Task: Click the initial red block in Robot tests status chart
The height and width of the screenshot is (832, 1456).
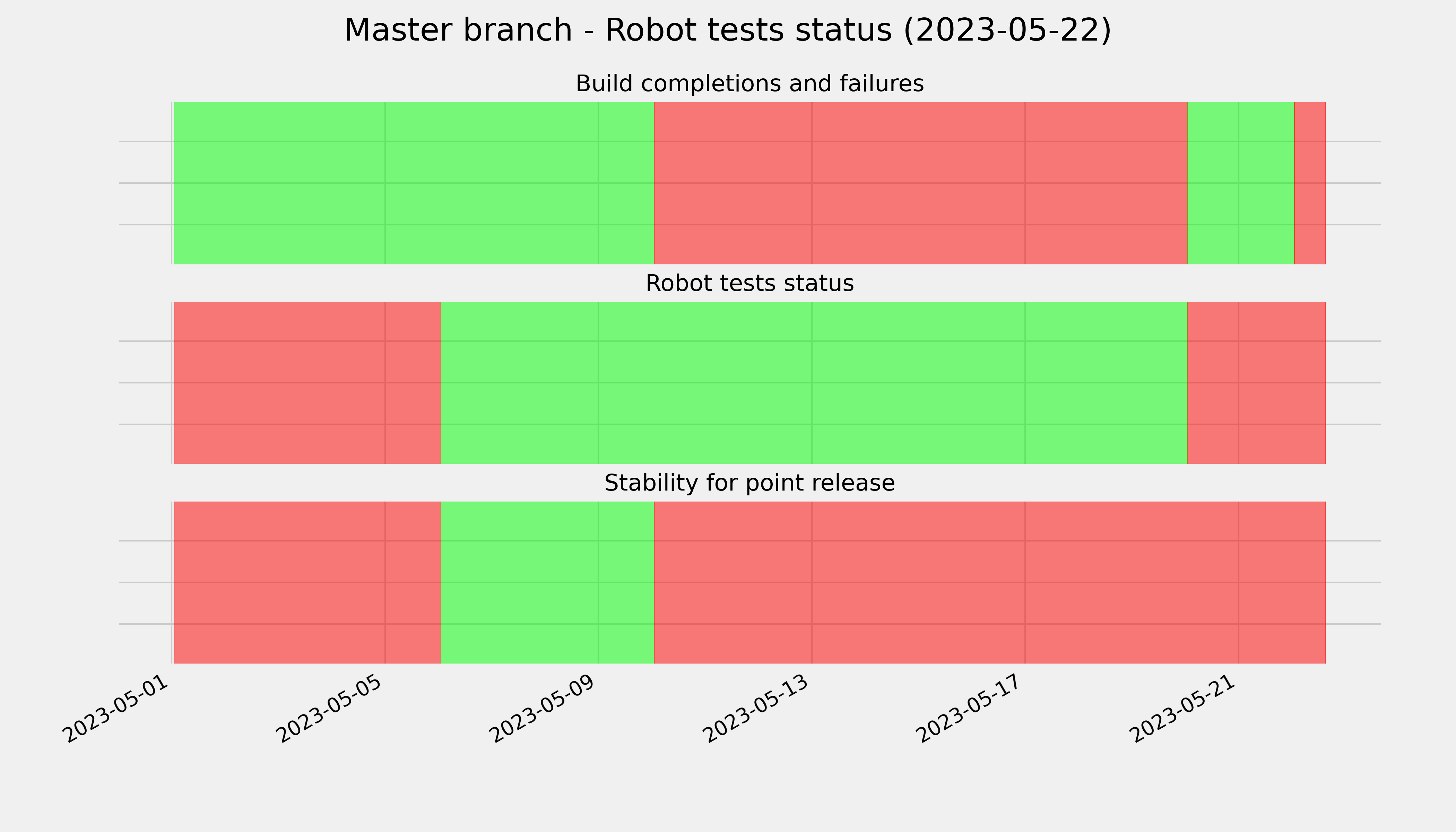Action: pos(307,383)
